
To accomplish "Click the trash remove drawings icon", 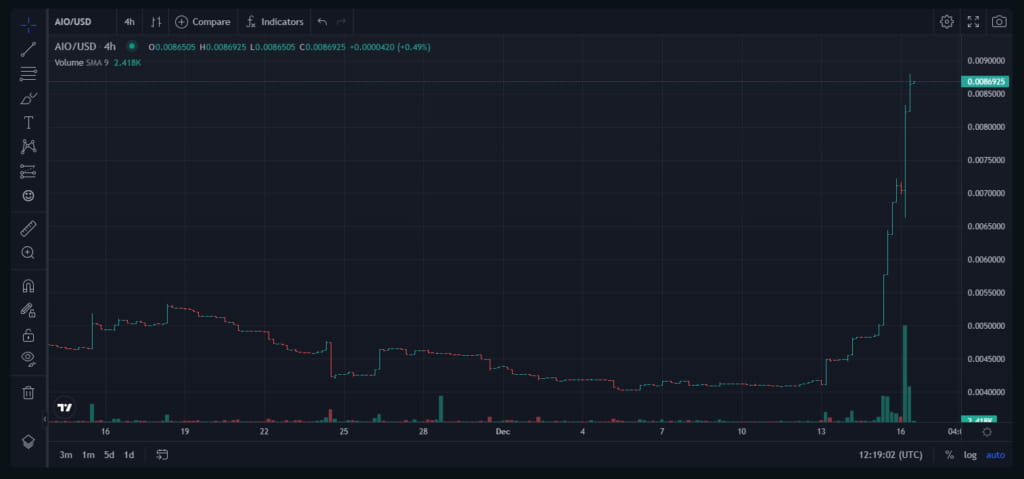I will (28, 393).
